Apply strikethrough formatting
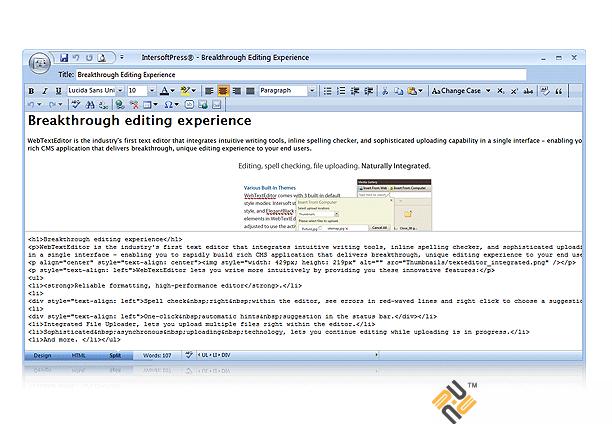The height and width of the screenshot is (424, 612). pyautogui.click(x=528, y=91)
